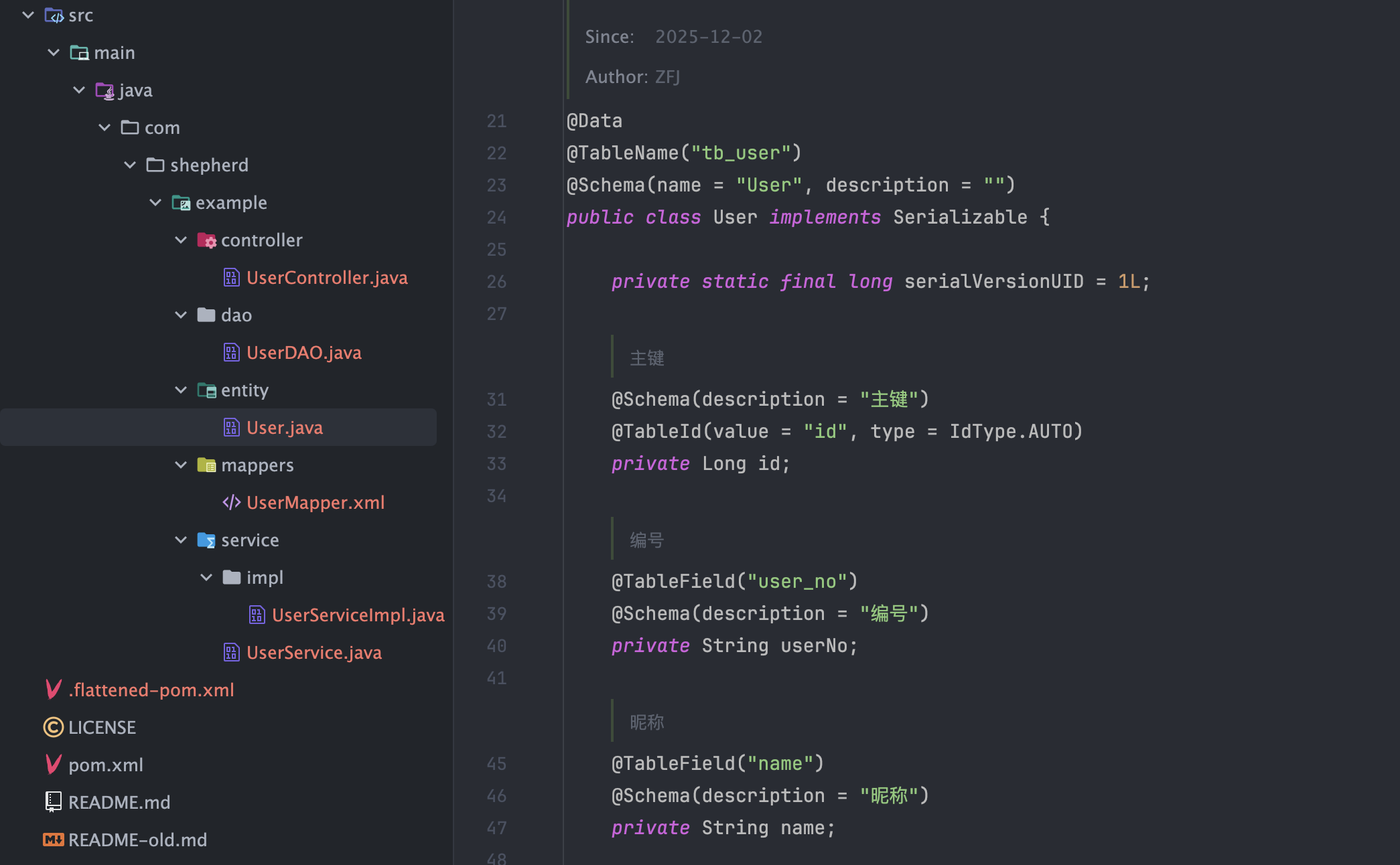
Task: Click the entity package folder icon
Action: click(x=206, y=390)
